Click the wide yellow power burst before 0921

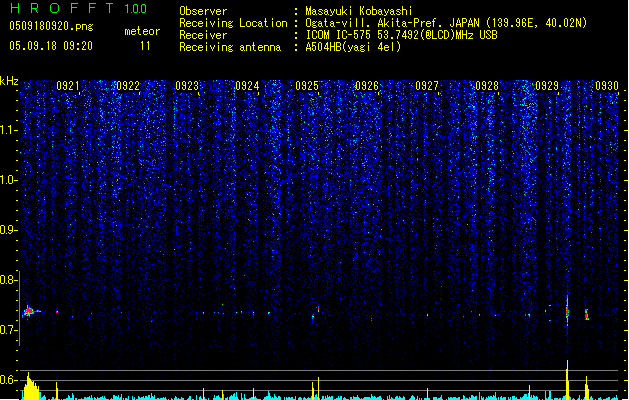click(x=31, y=386)
